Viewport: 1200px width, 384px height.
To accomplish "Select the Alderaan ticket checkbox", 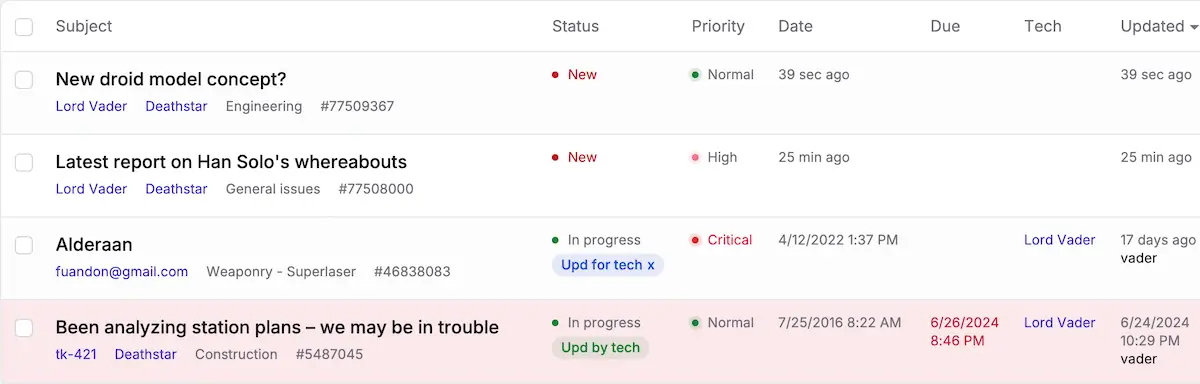I will click(24, 245).
